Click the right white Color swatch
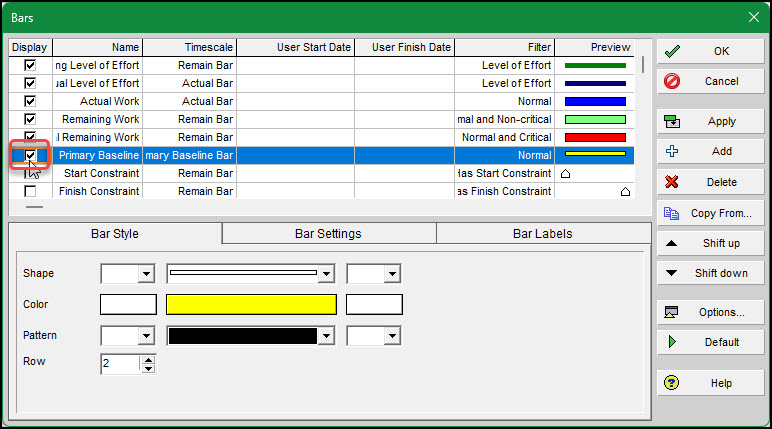This screenshot has height=429, width=772. coord(374,304)
